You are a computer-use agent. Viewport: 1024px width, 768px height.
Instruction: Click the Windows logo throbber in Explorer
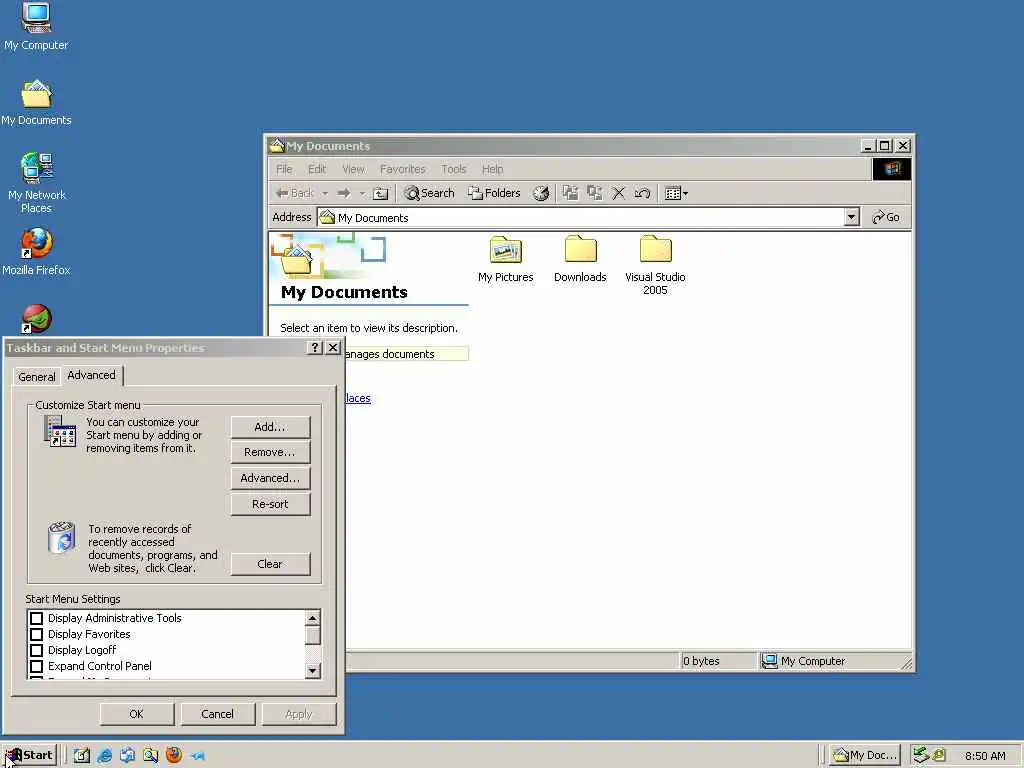891,169
